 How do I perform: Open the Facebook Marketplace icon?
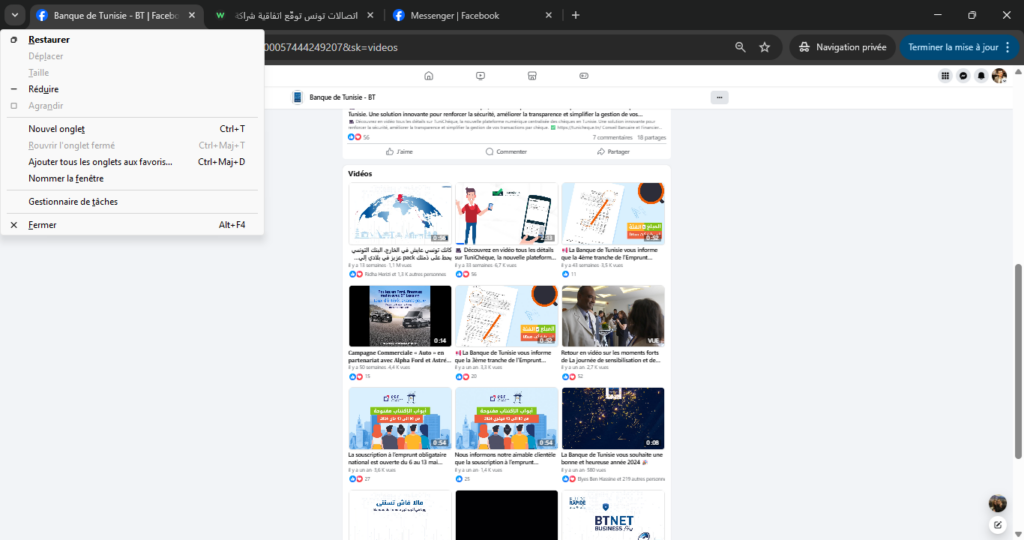point(533,76)
